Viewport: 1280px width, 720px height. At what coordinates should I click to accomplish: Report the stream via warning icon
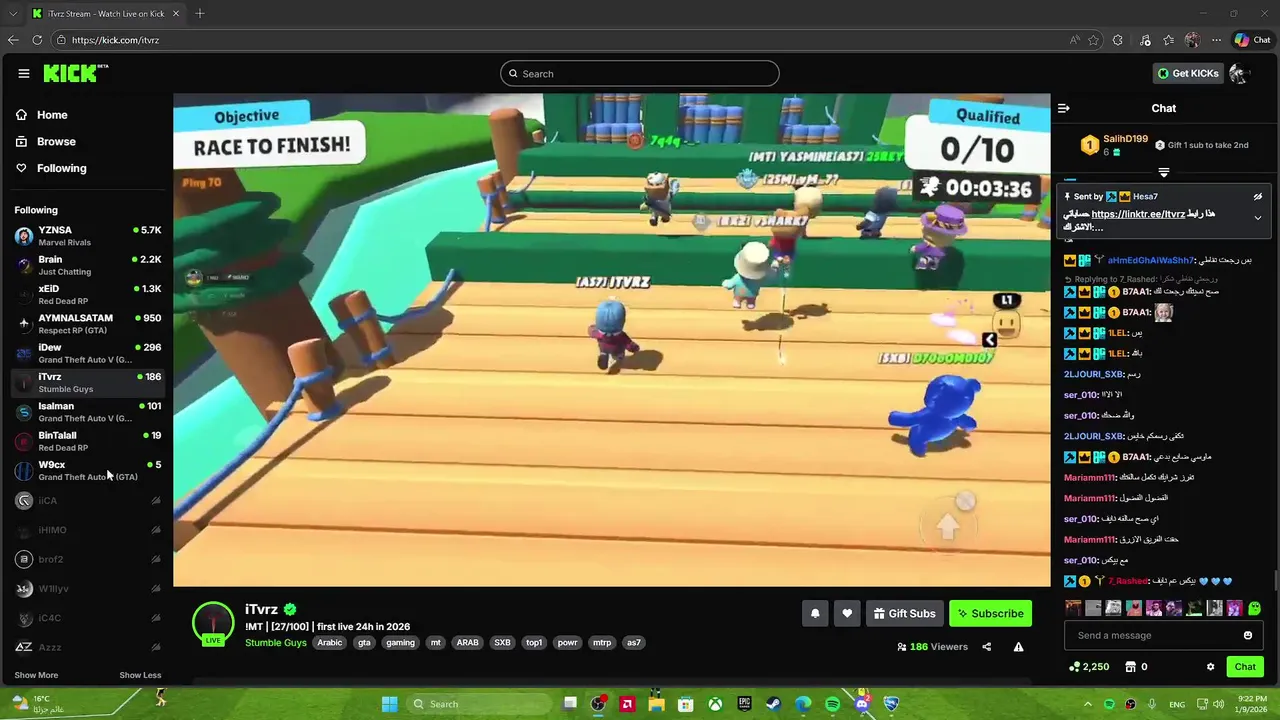point(1018,647)
